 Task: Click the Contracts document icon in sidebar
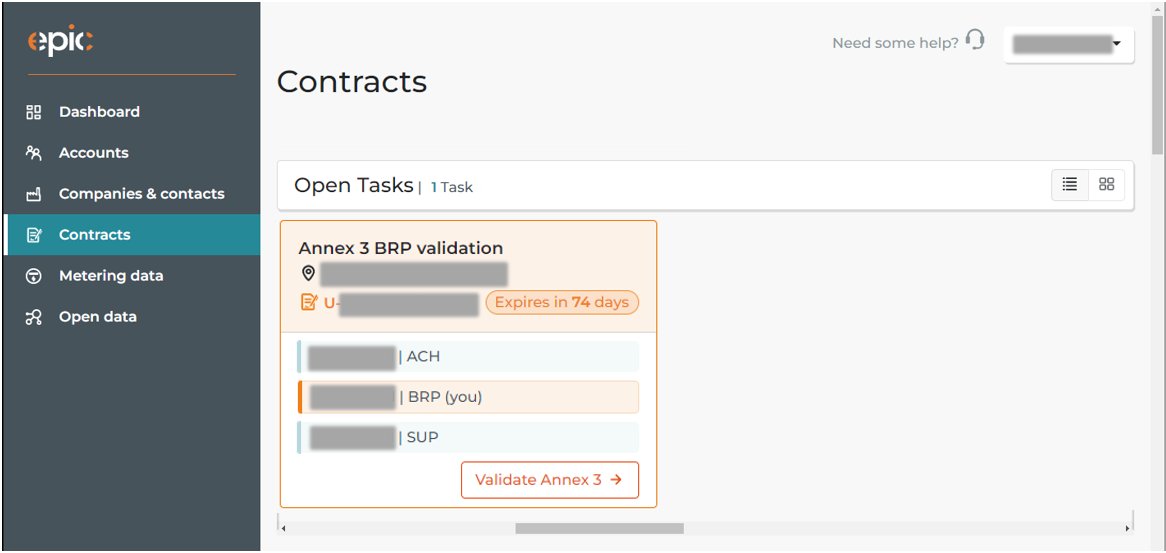click(x=33, y=235)
